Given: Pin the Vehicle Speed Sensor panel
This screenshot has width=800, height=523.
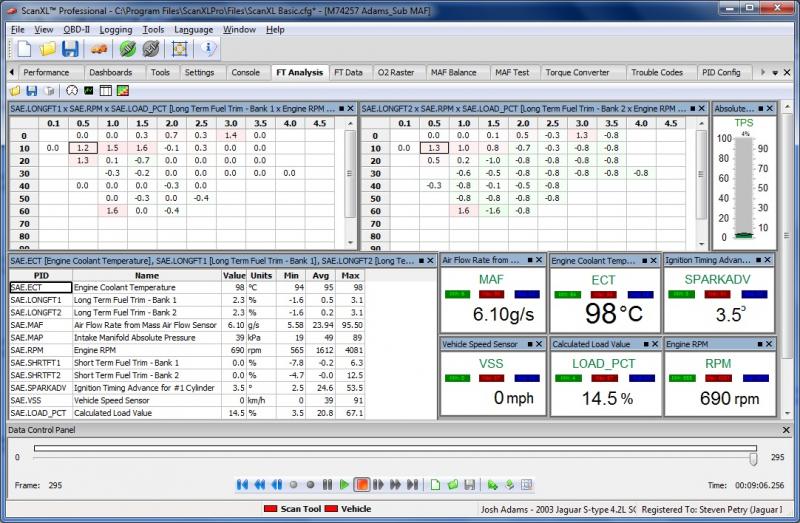Looking at the screenshot, I should click(530, 344).
